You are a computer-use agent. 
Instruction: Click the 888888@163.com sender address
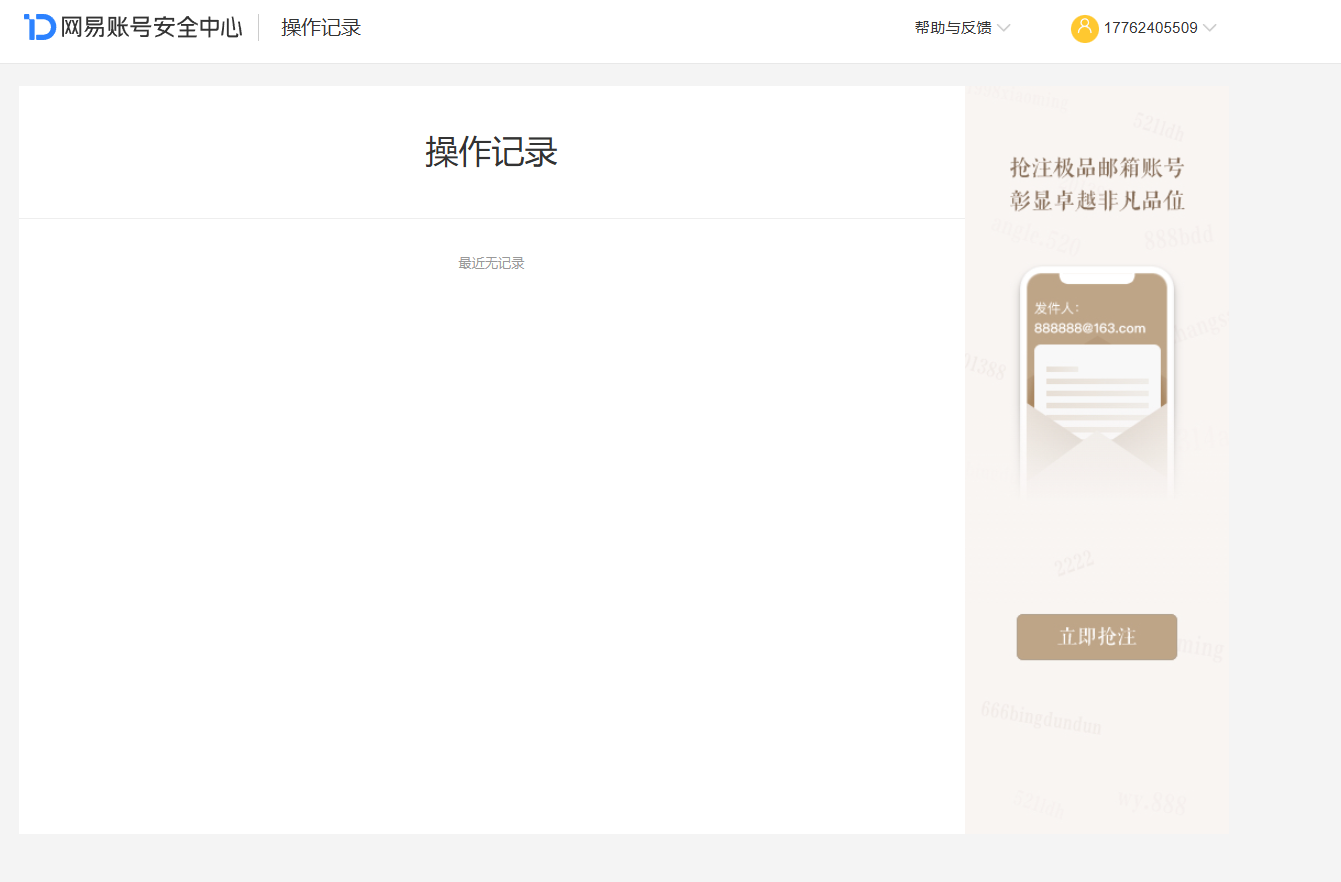pyautogui.click(x=1090, y=328)
